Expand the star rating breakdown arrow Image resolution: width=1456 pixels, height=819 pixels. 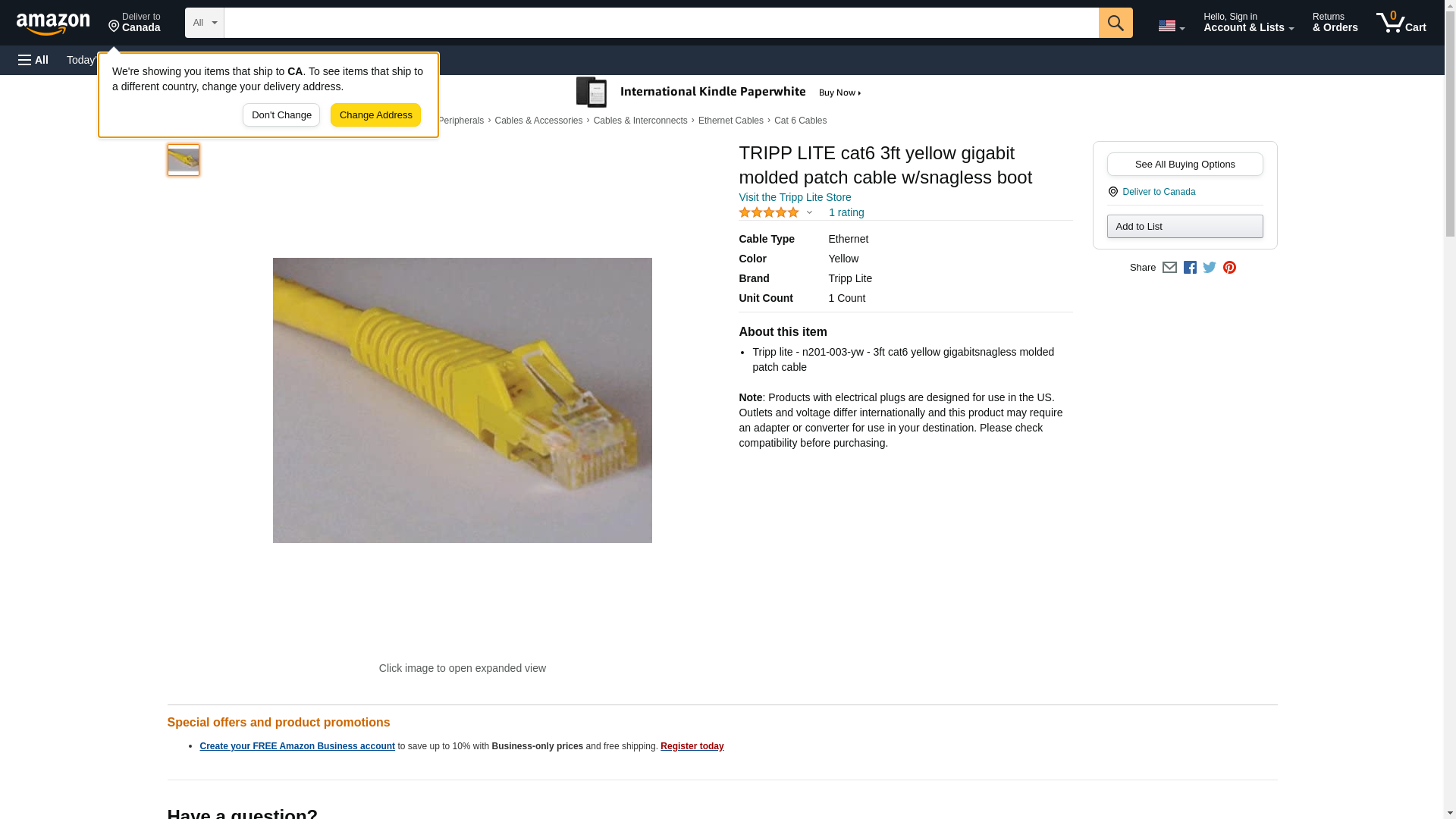point(809,213)
